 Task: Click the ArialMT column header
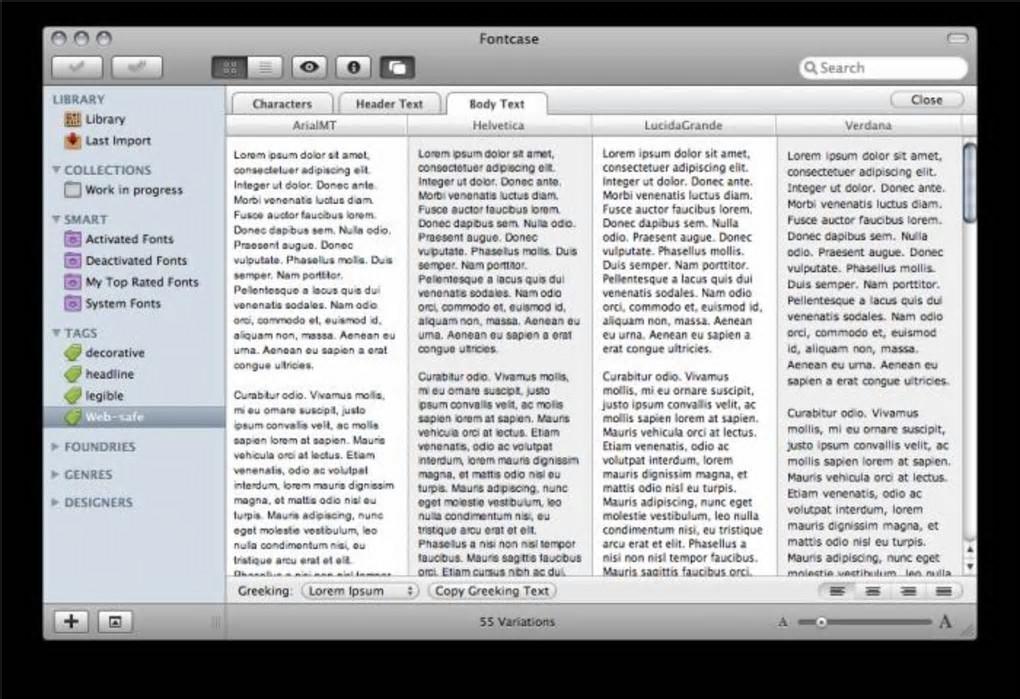pyautogui.click(x=316, y=125)
